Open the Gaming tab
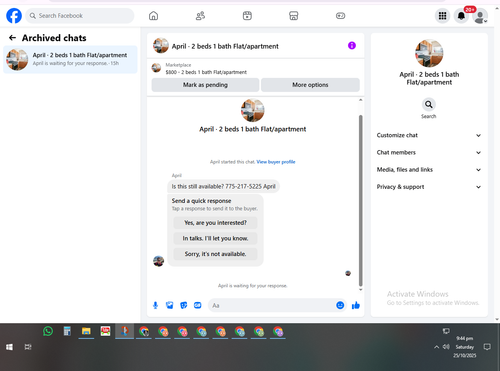The width and height of the screenshot is (500, 371). [340, 16]
